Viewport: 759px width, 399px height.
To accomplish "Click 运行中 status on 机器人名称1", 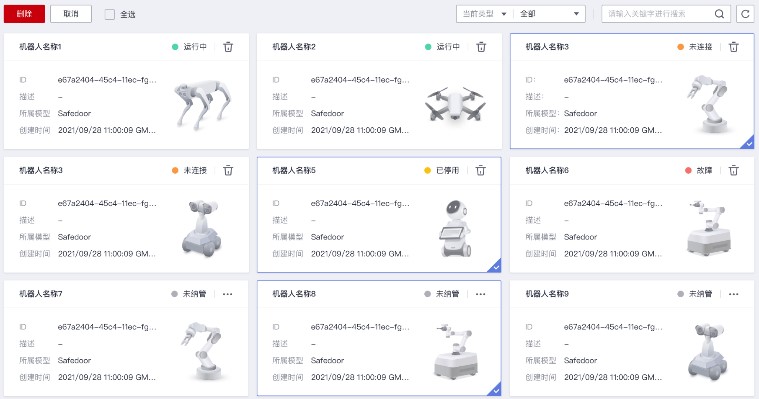I will click(x=189, y=47).
